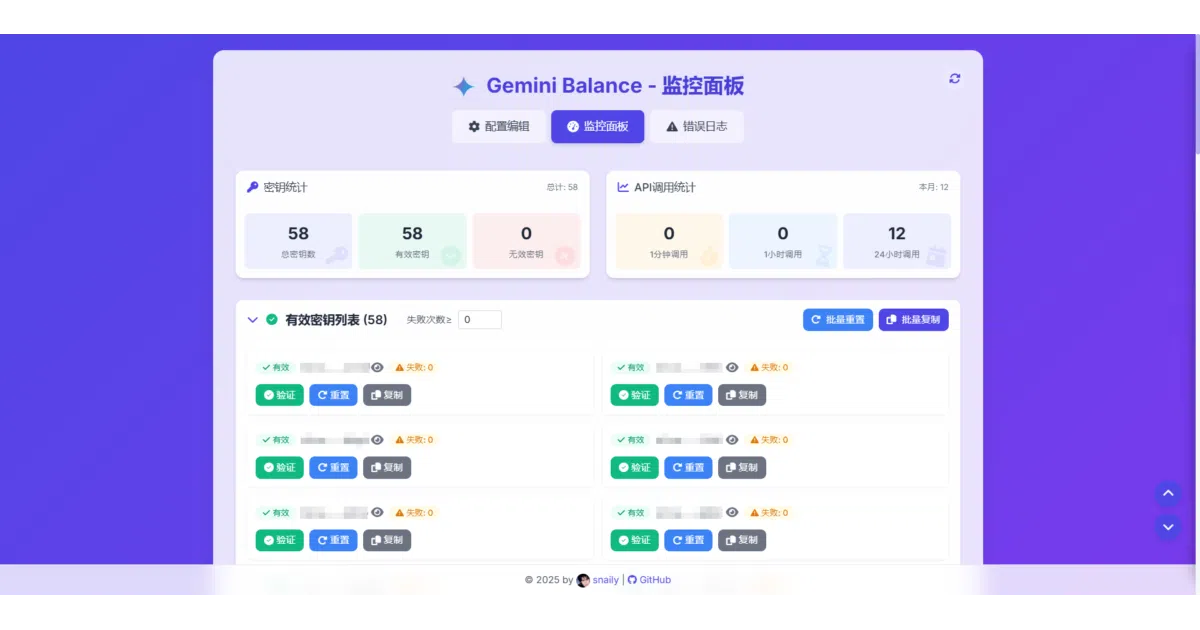1200x630 pixels.
Task: Click the 总密钥数 stat card showing 58
Action: pos(298,241)
